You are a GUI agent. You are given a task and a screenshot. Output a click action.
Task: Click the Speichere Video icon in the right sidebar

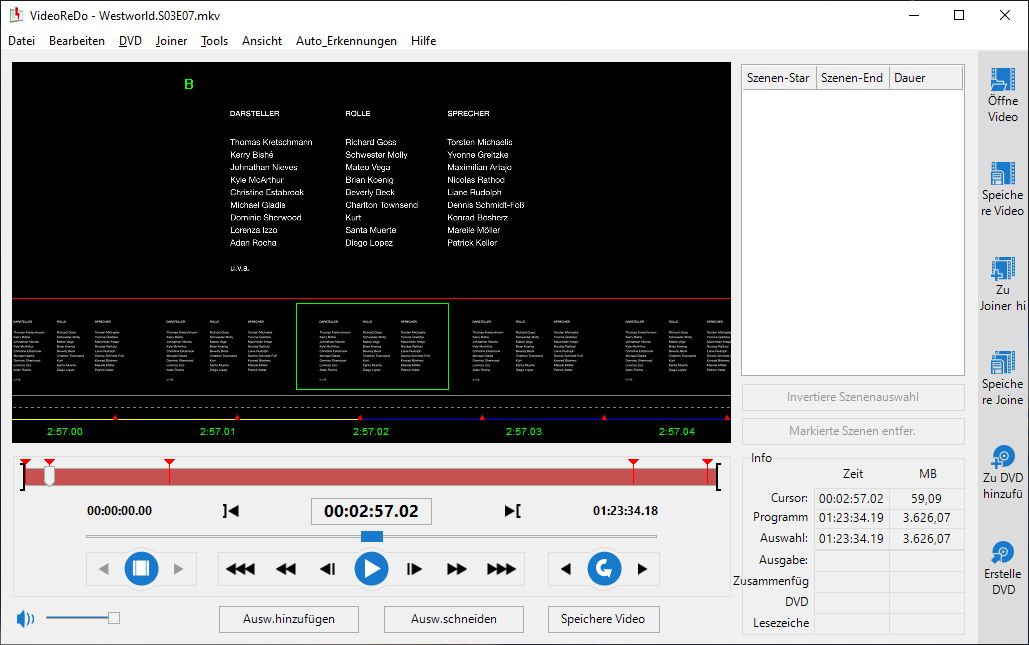coord(1003,175)
